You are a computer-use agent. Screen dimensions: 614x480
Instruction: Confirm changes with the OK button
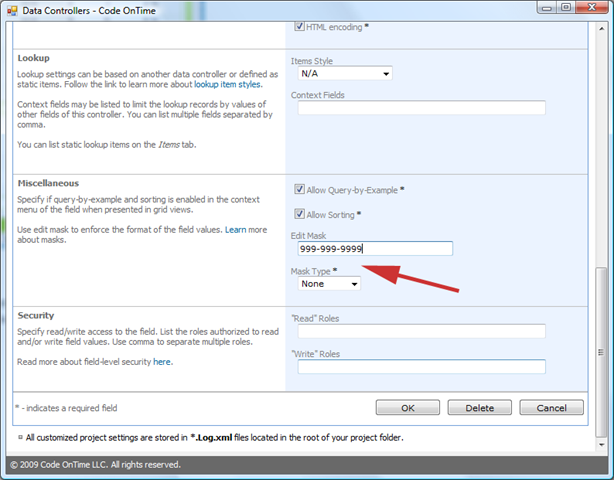[x=408, y=408]
